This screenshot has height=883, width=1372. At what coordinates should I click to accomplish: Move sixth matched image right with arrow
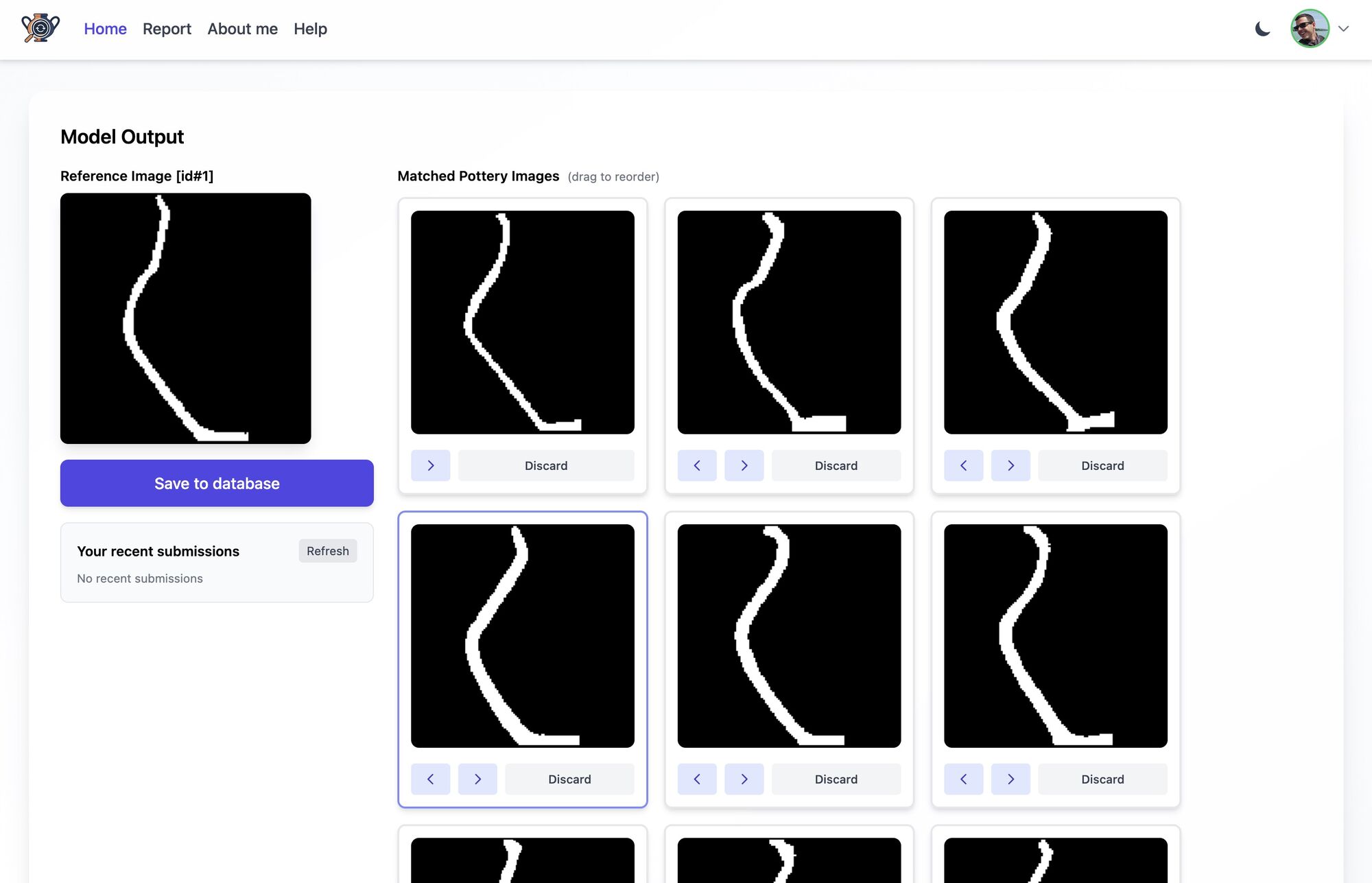tap(1010, 779)
